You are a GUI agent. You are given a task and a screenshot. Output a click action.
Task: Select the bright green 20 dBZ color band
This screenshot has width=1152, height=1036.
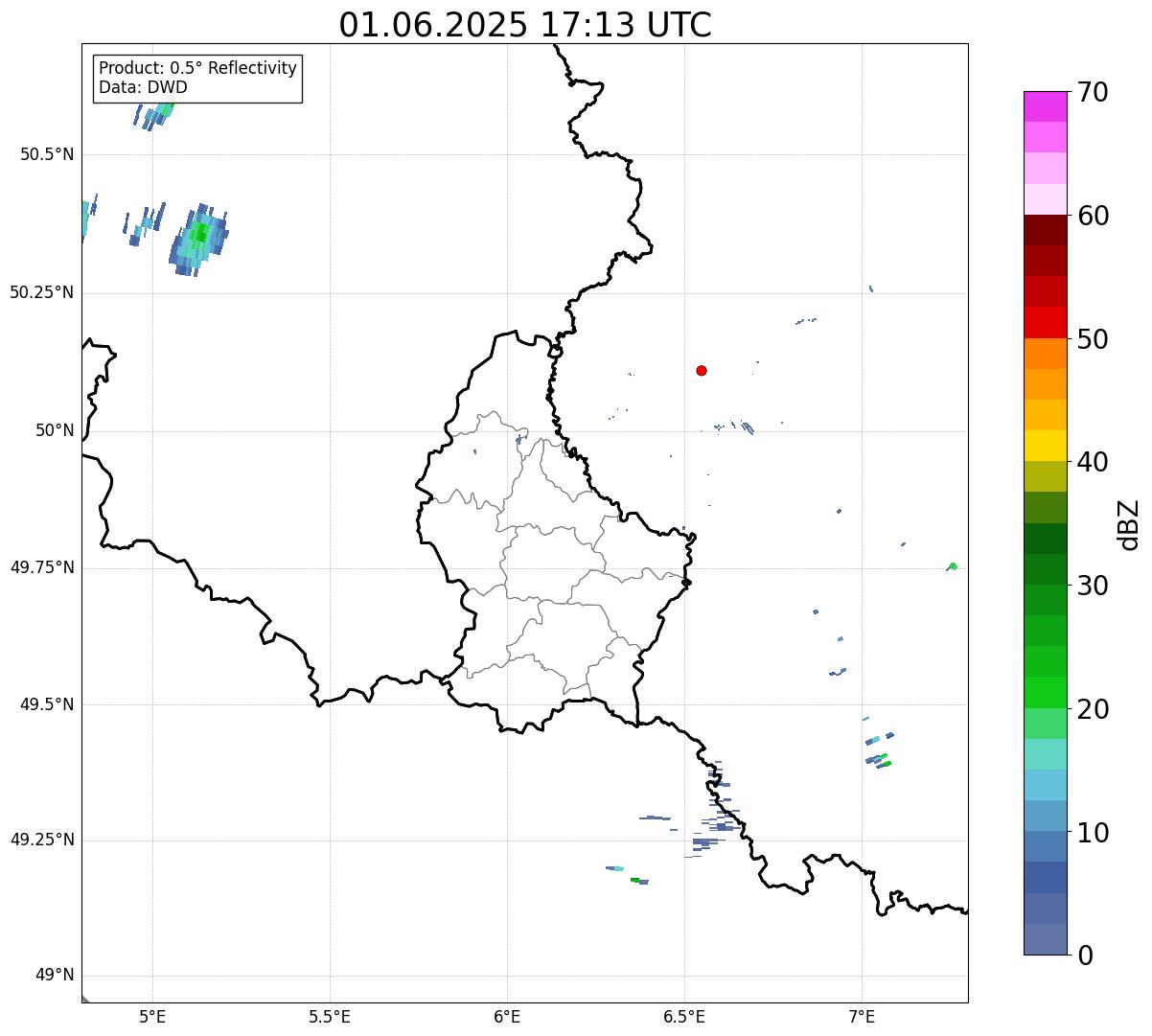coord(1045,693)
